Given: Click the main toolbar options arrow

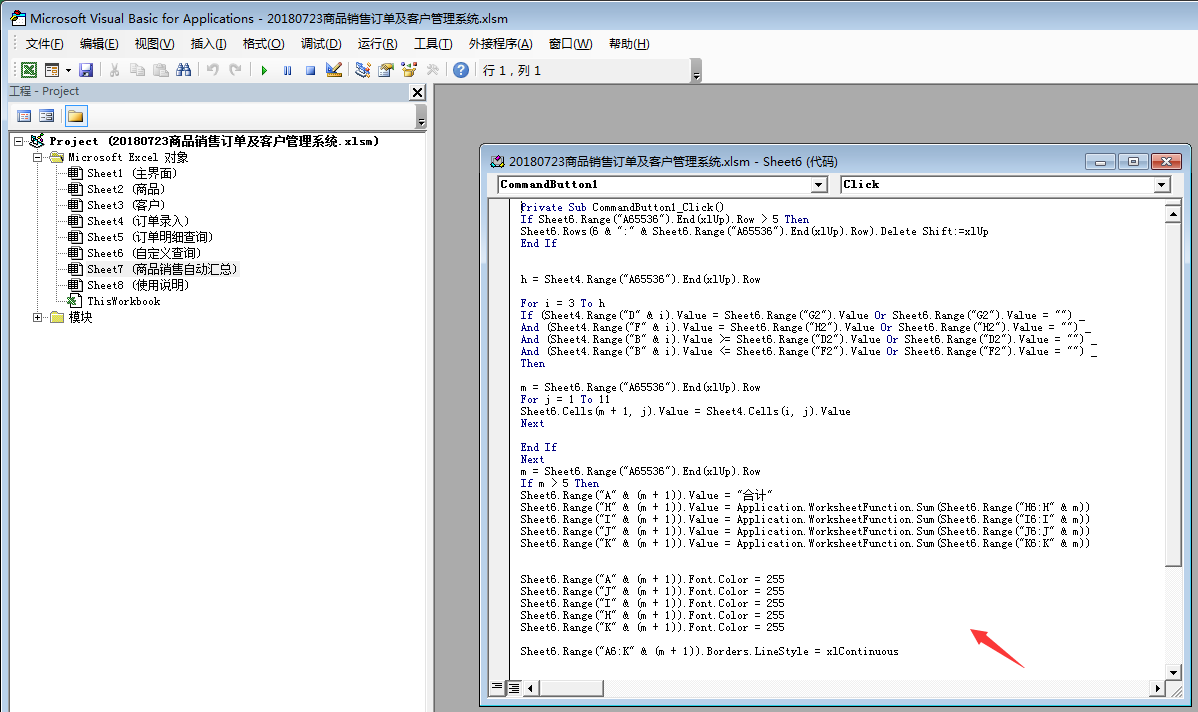Looking at the screenshot, I should (696, 71).
